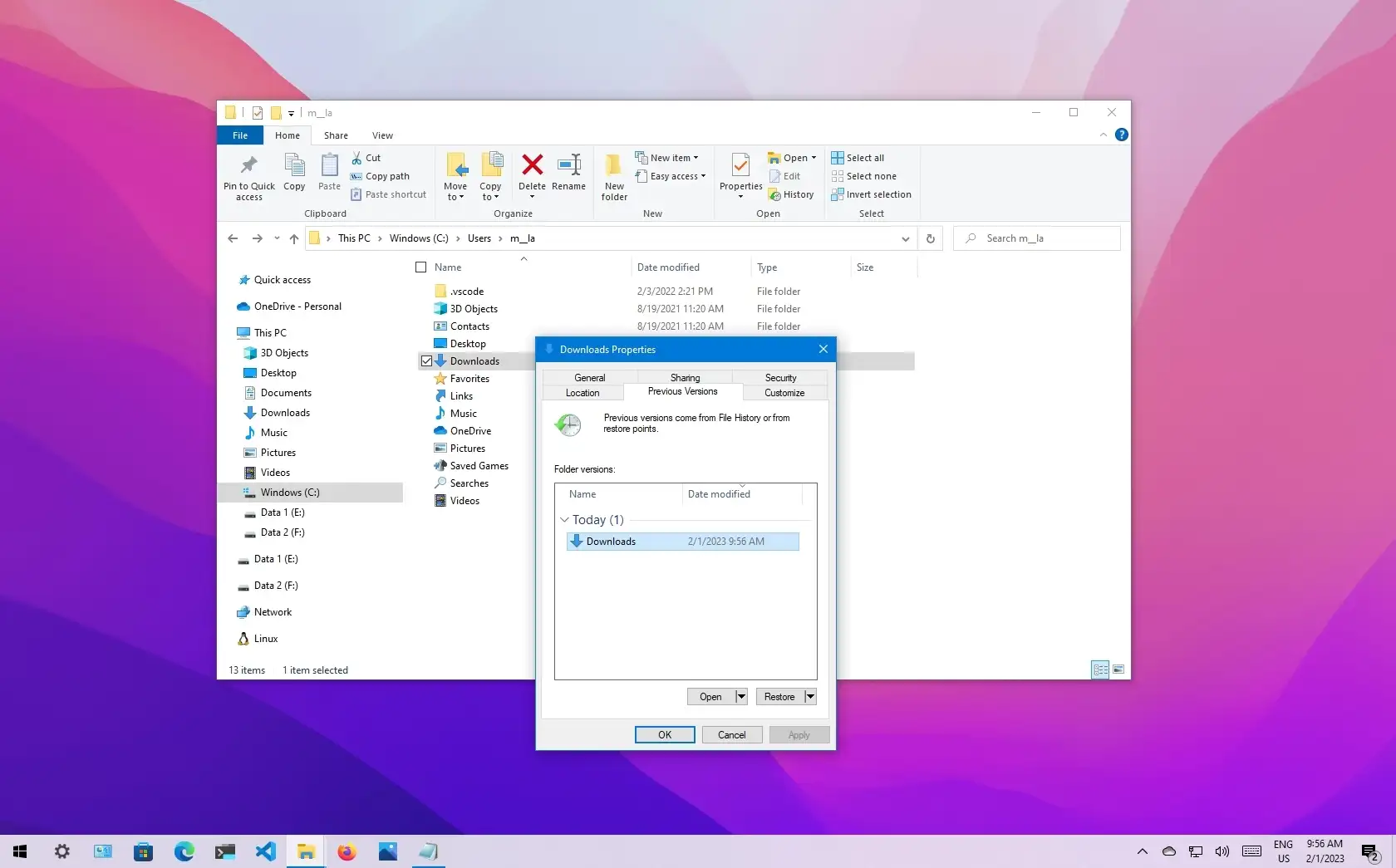Click Paste shortcut in ribbon
This screenshot has height=868, width=1396.
click(388, 194)
